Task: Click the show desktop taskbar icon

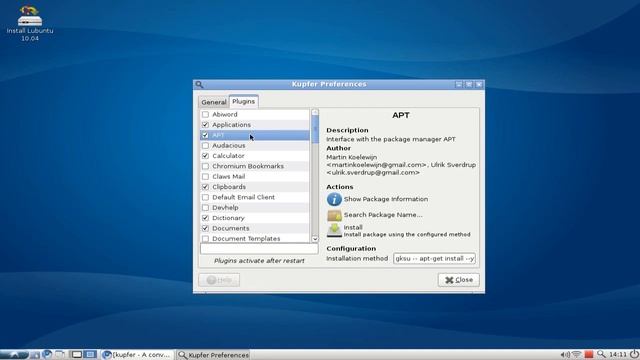Action: tap(60, 355)
